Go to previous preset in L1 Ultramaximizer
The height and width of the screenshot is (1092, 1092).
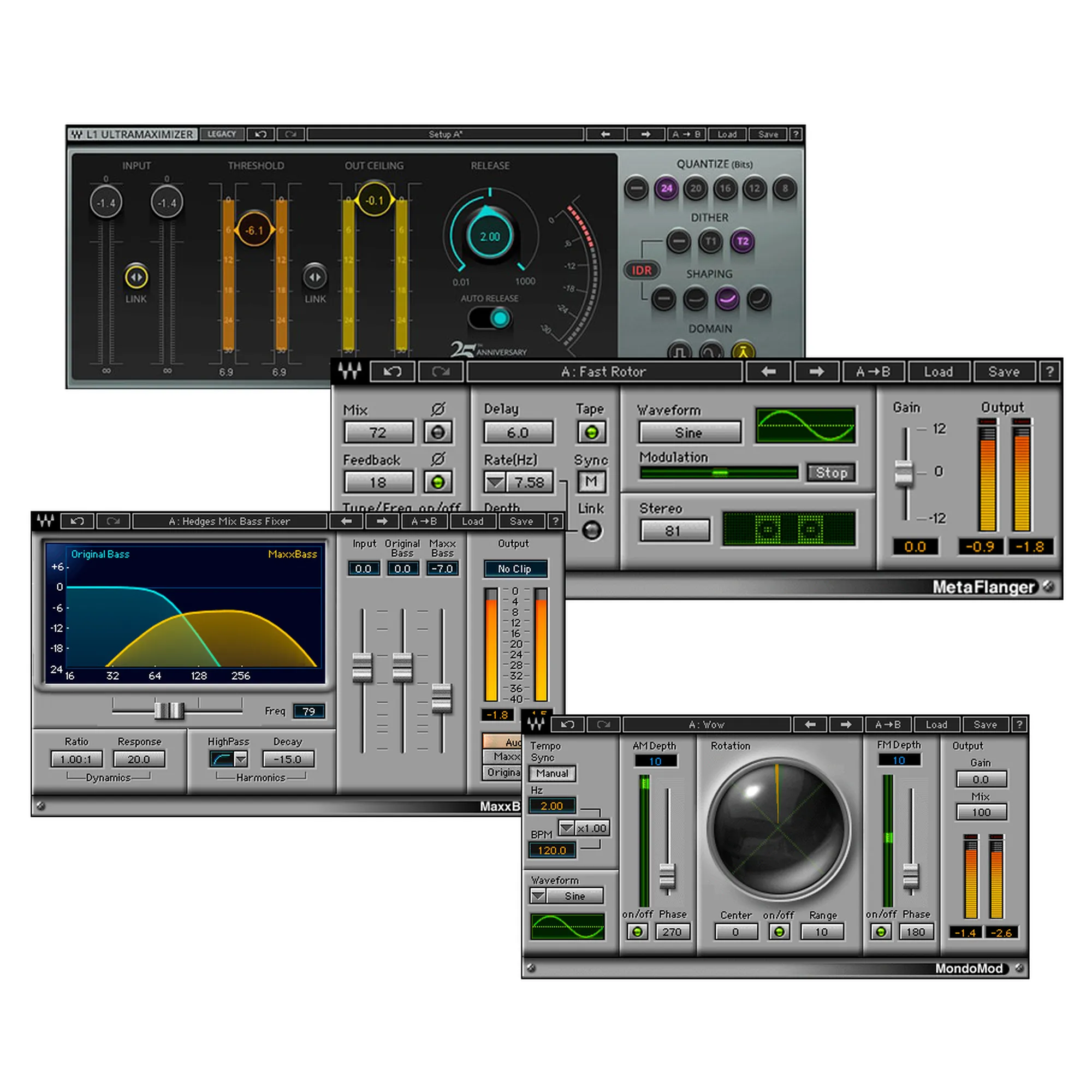[x=606, y=134]
